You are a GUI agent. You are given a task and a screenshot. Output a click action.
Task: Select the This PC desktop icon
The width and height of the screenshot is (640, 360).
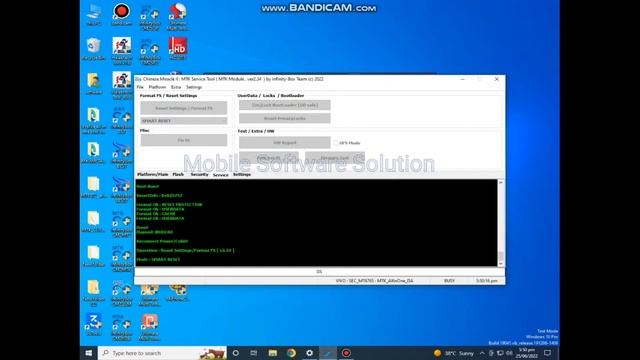click(93, 15)
